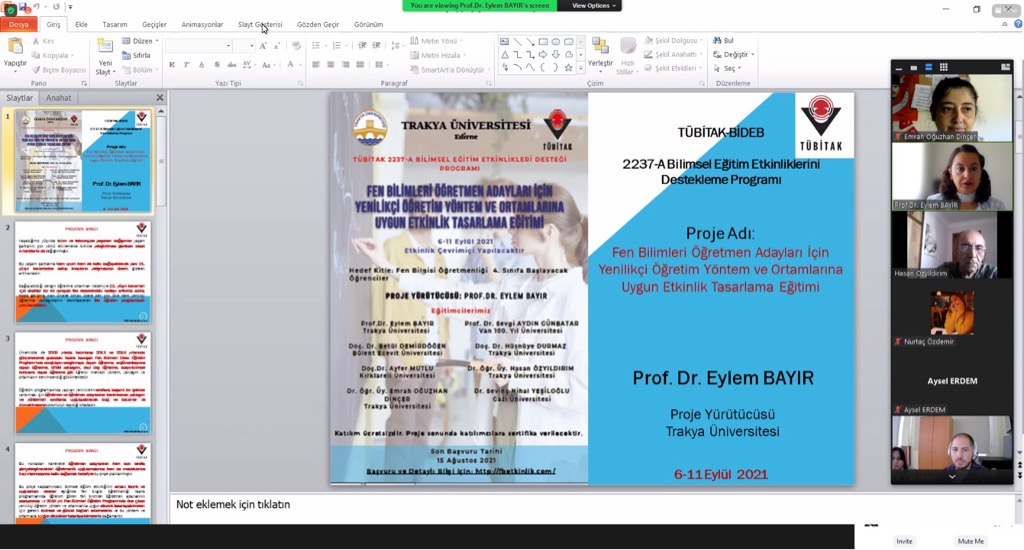Pick the triangle shape in shapes gallery

tap(505, 55)
